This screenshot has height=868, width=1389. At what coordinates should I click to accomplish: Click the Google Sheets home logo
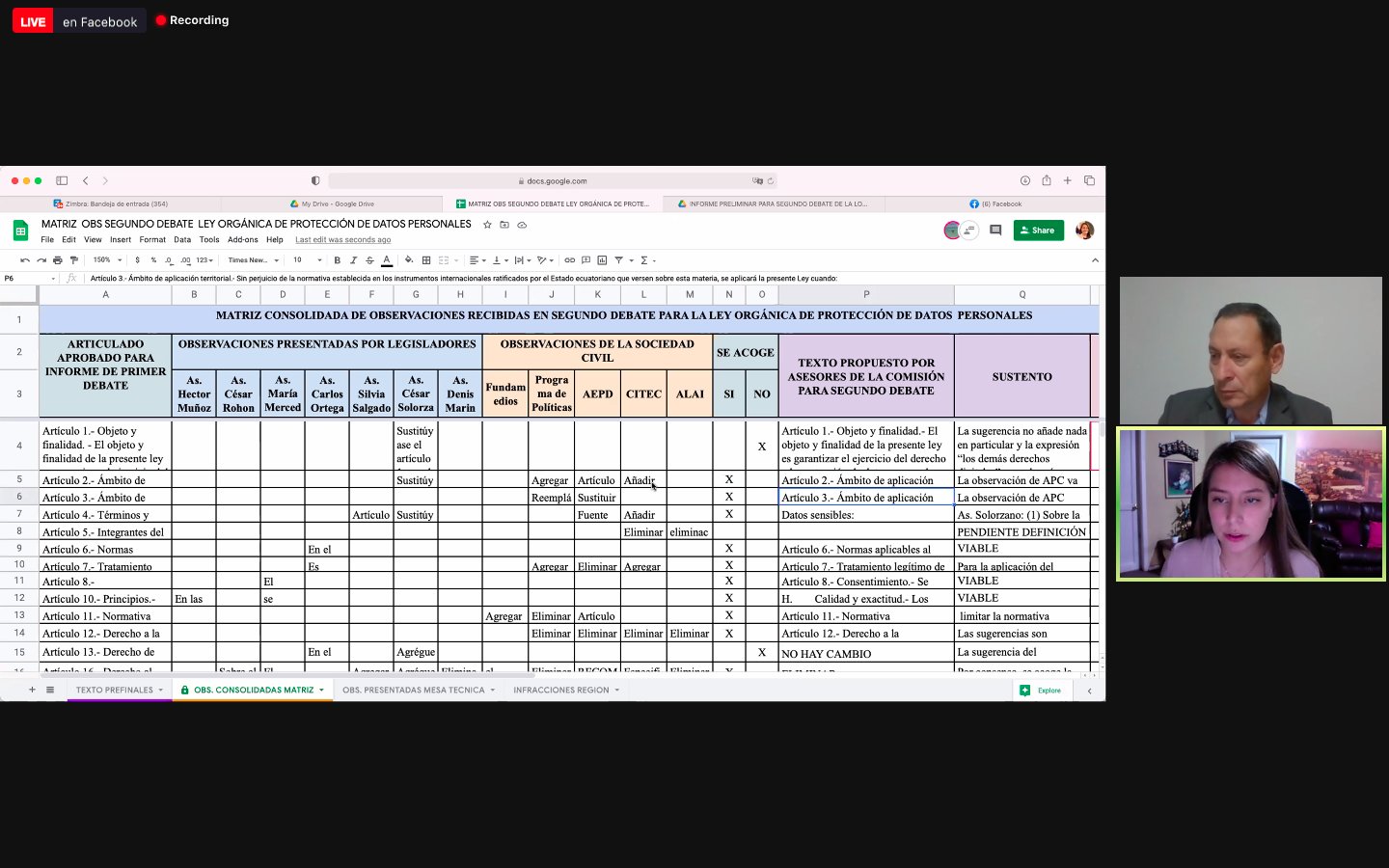[x=20, y=231]
